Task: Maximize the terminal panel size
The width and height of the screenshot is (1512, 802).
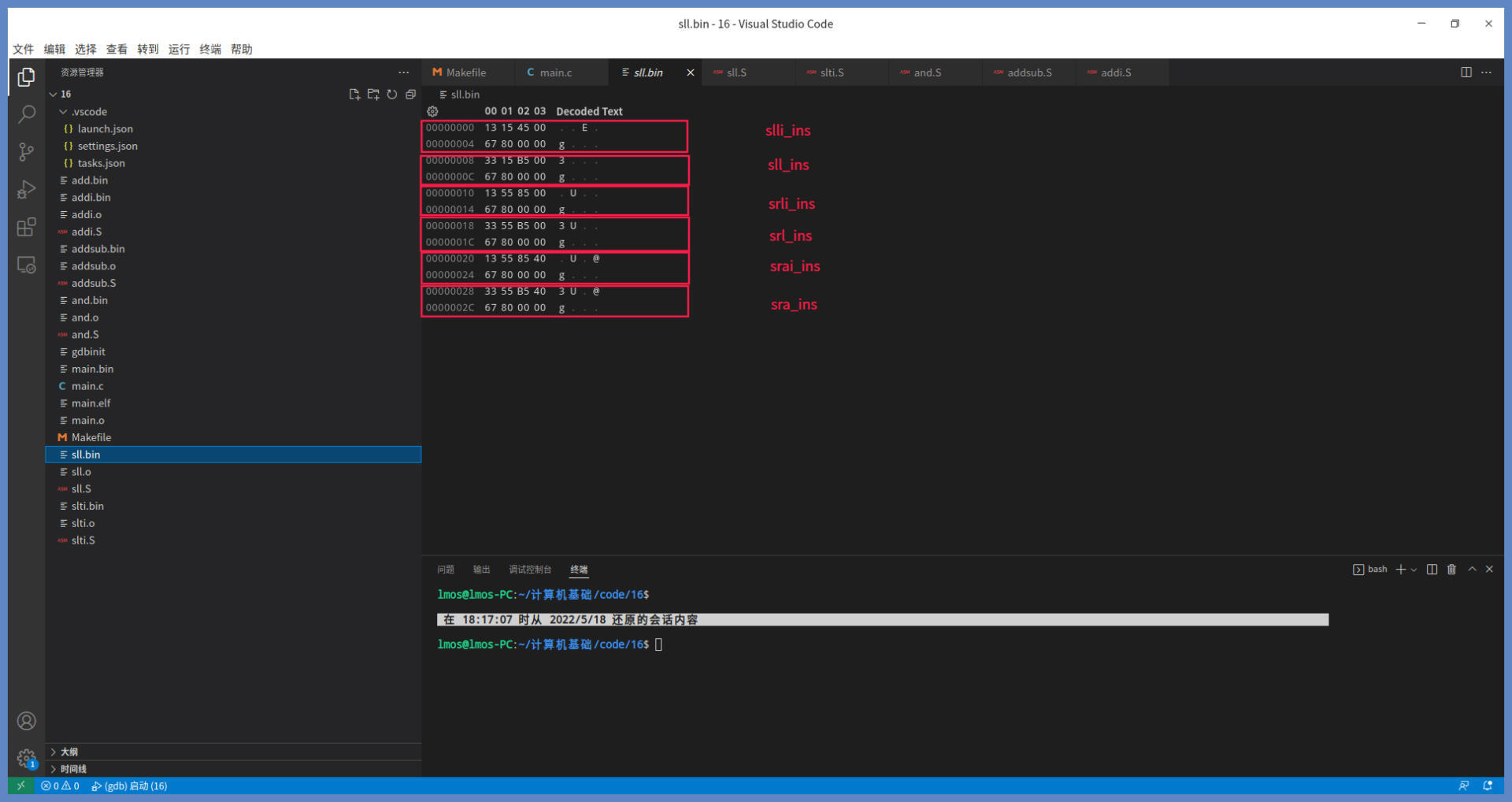Action: coord(1472,570)
